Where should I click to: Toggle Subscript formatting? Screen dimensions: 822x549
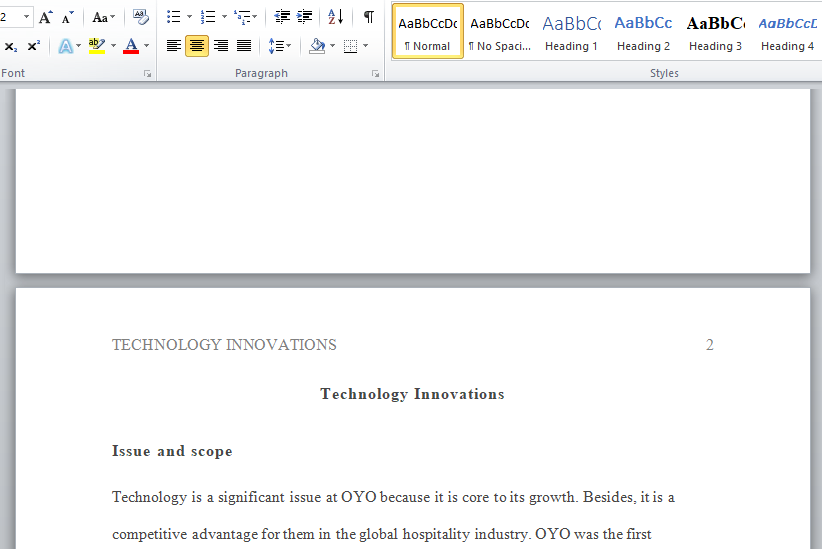(10, 46)
